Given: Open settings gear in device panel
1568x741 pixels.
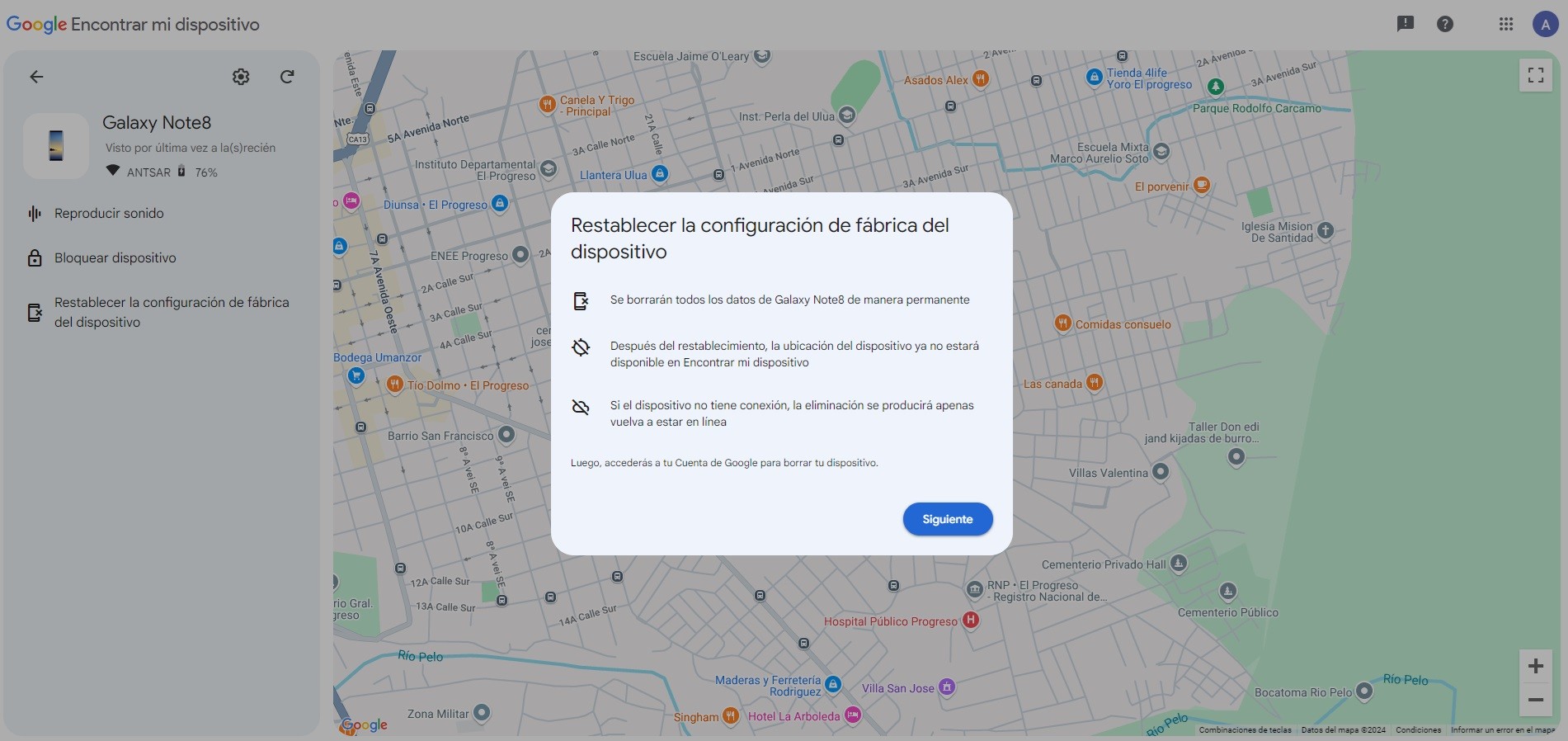Looking at the screenshot, I should click(x=241, y=77).
